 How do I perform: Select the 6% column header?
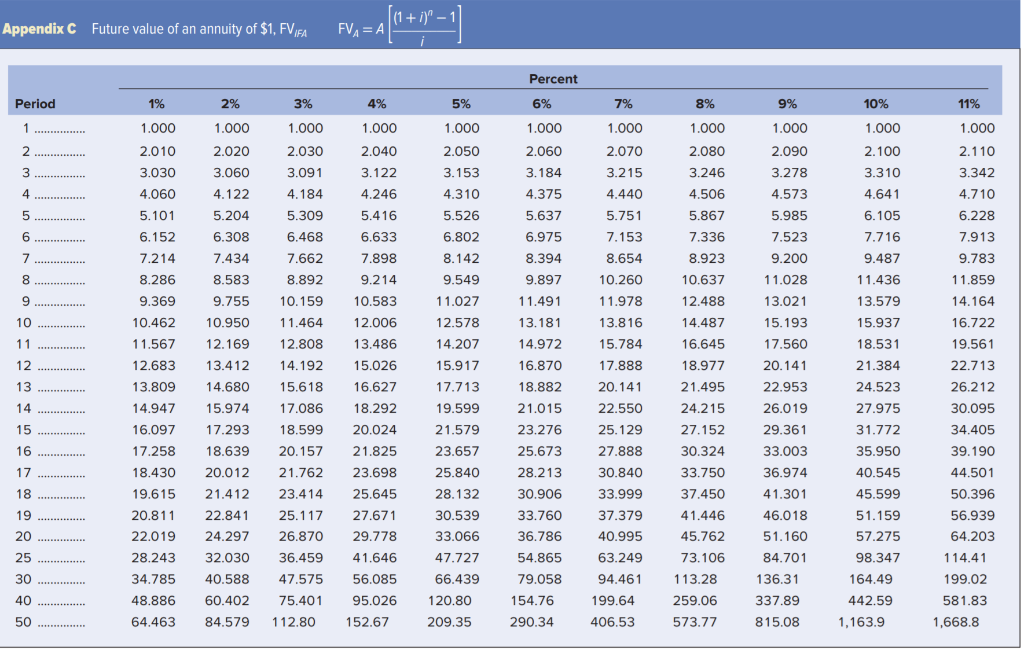[541, 104]
